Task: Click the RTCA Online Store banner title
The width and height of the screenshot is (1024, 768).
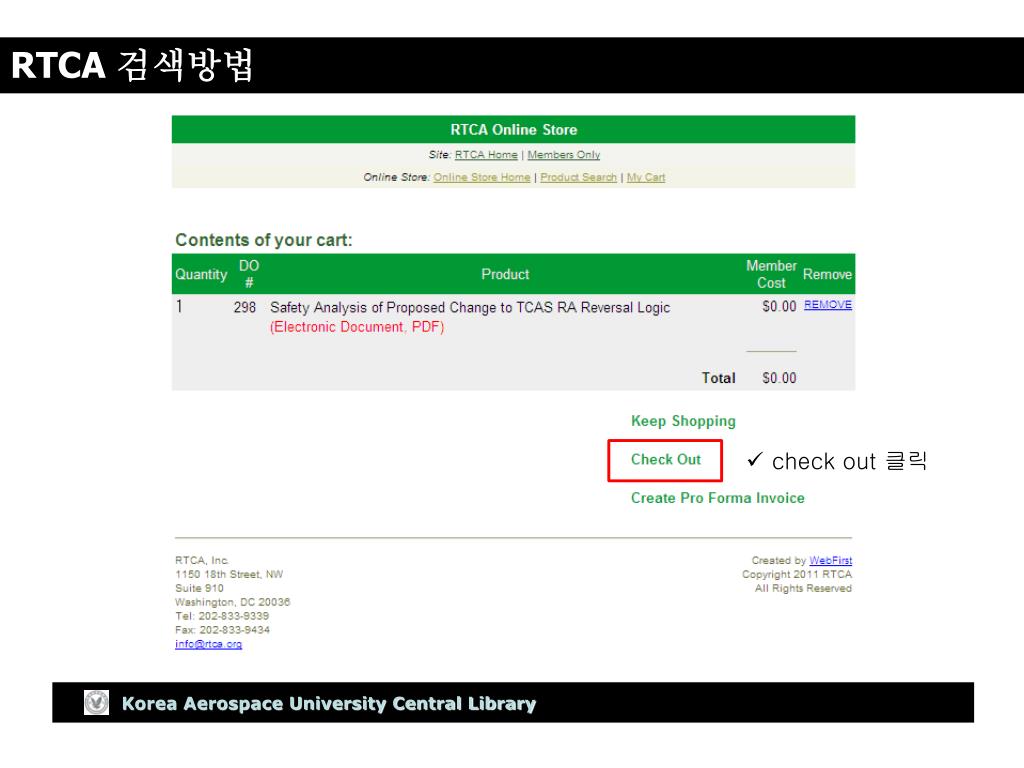Action: click(x=514, y=129)
